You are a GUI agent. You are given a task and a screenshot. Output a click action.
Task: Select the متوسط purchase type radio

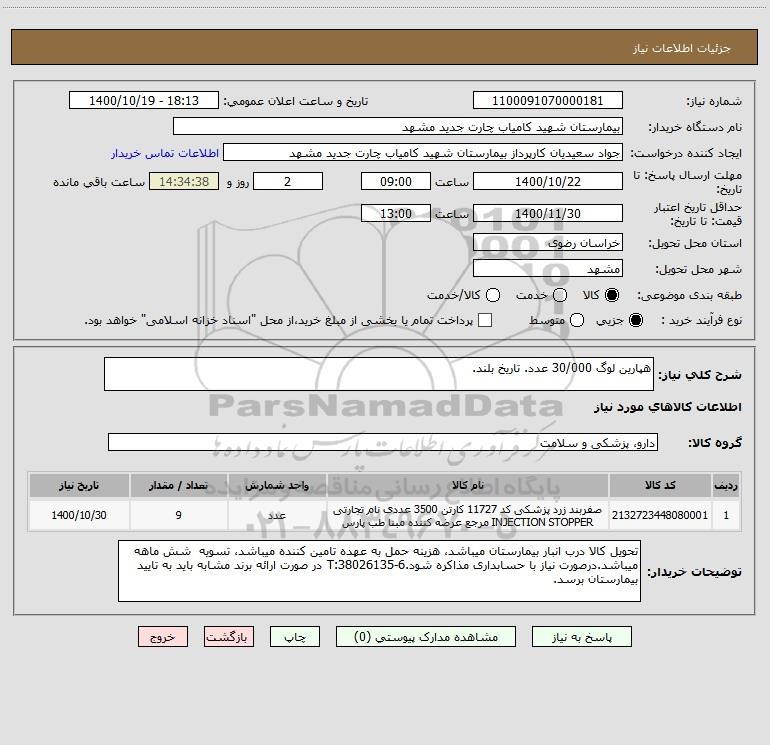(577, 320)
